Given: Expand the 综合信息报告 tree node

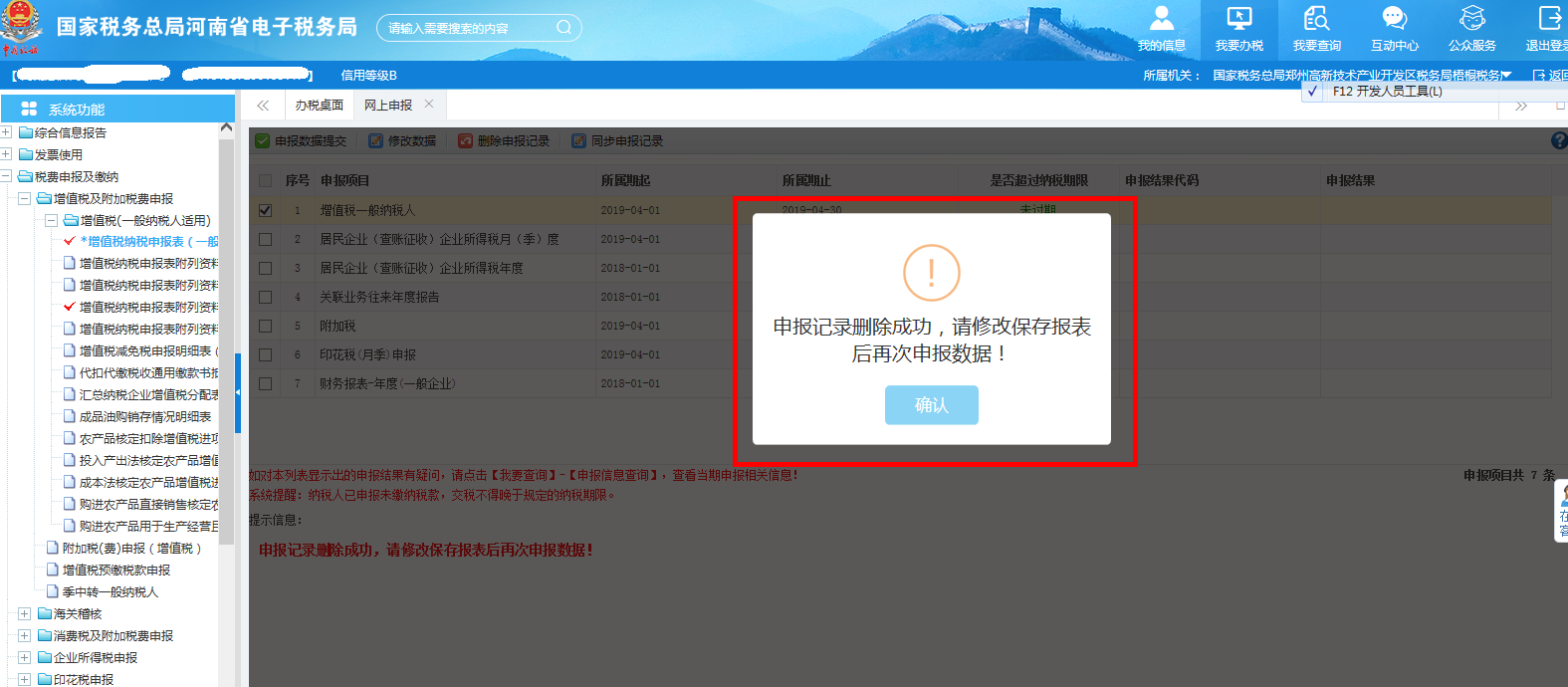Looking at the screenshot, I should click(6, 132).
